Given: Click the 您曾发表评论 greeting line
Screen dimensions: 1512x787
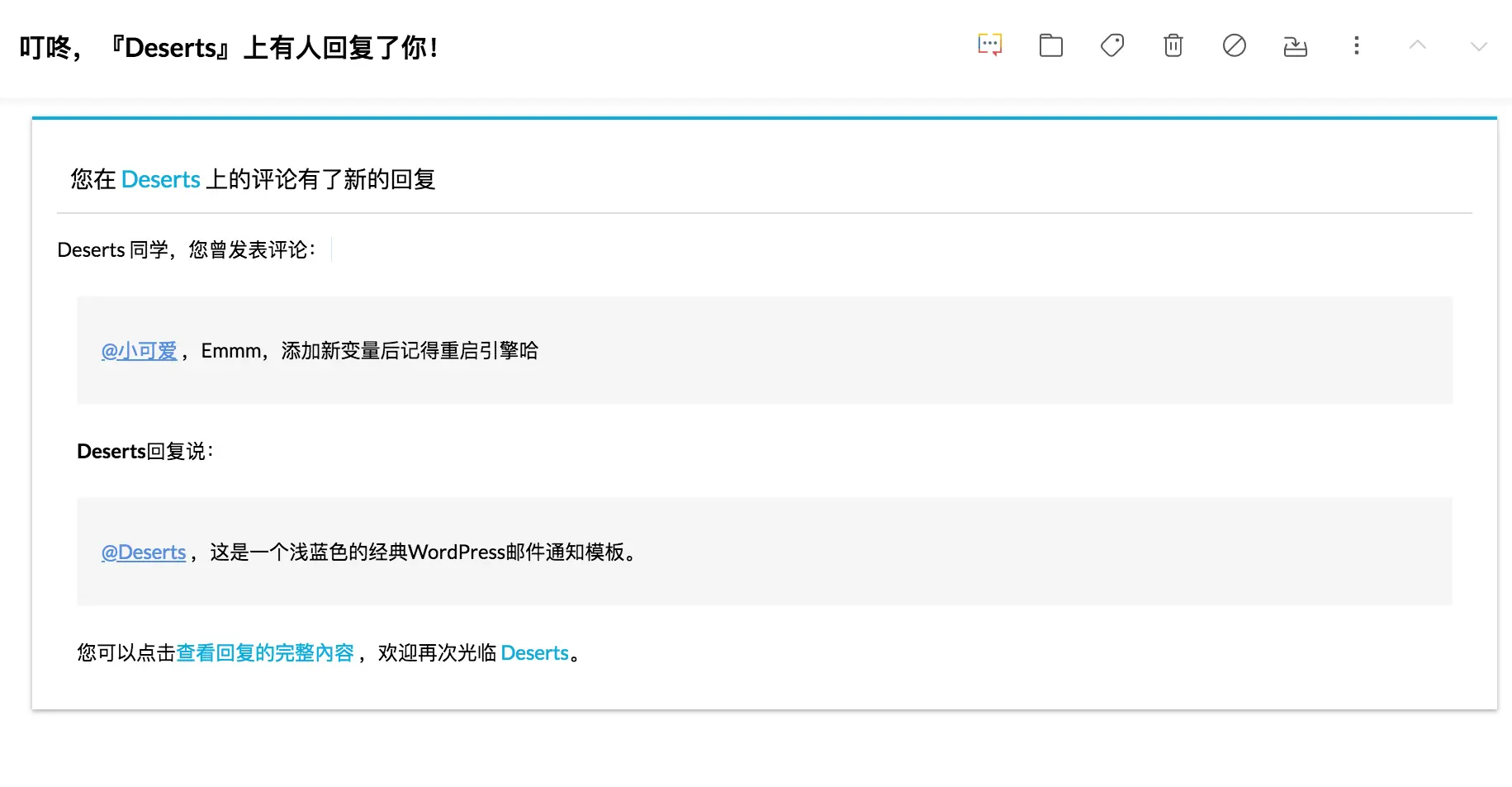Looking at the screenshot, I should pos(187,250).
